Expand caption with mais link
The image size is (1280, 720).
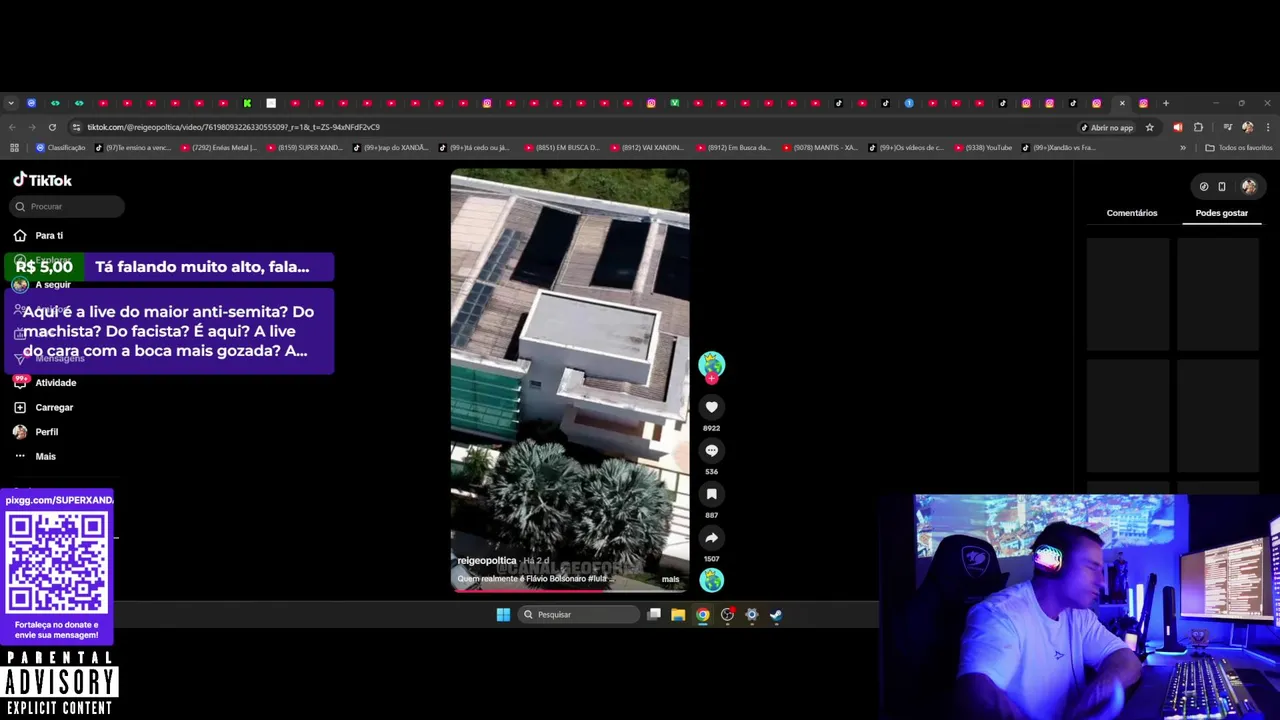[x=670, y=579]
